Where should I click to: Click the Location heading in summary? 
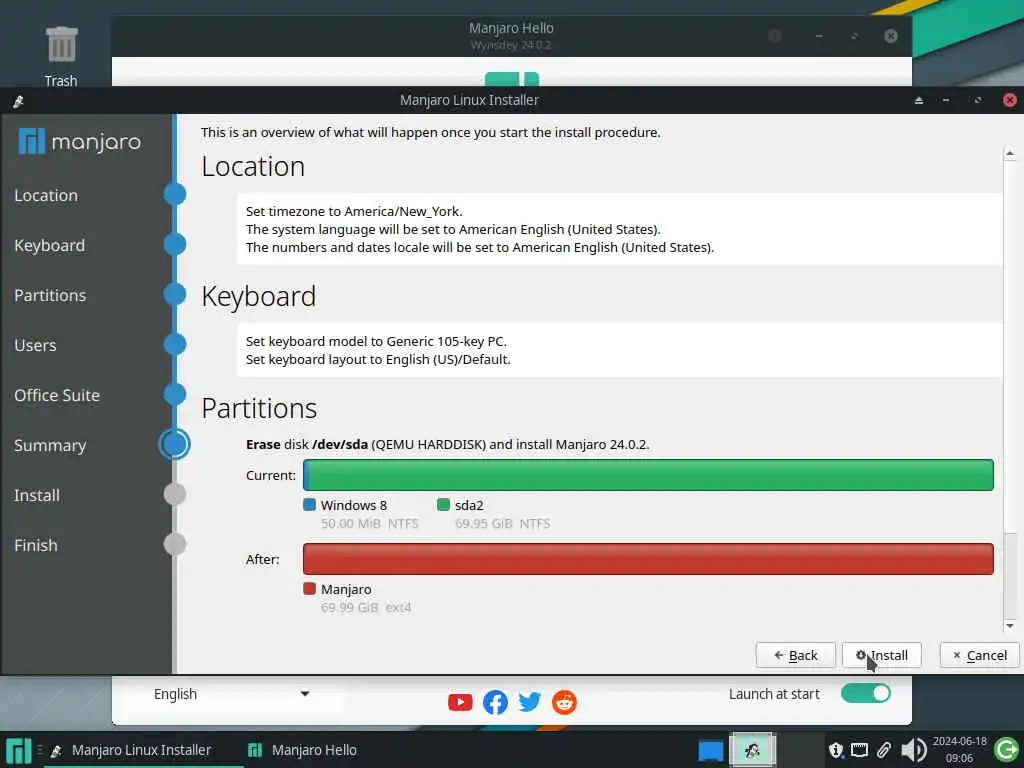[x=253, y=167]
